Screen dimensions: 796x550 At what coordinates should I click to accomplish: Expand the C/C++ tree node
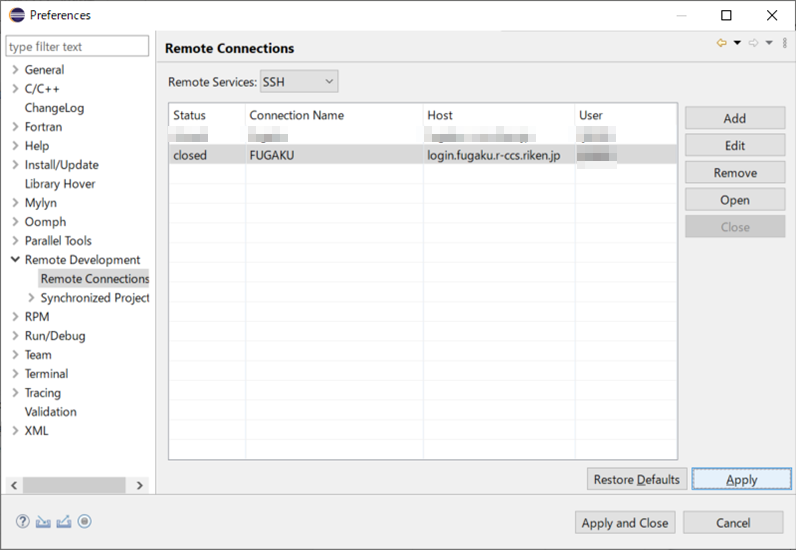(14, 89)
